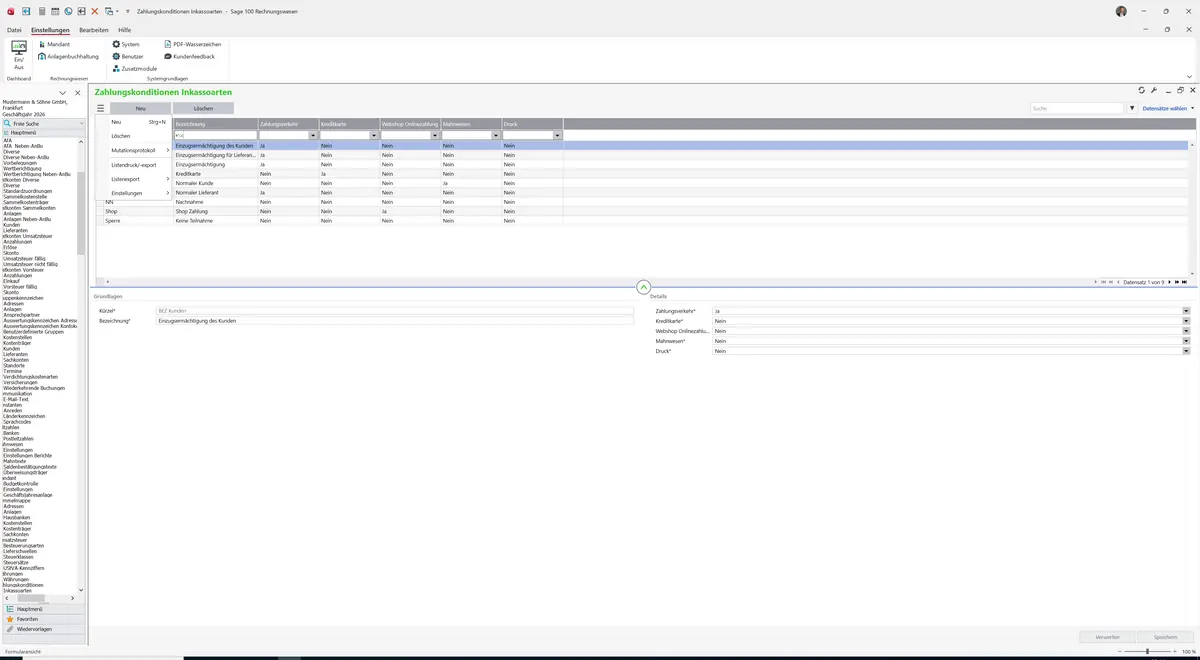Click the red X icon in the quick access toolbar
Viewport: 1200px width, 660px height.
pos(95,11)
